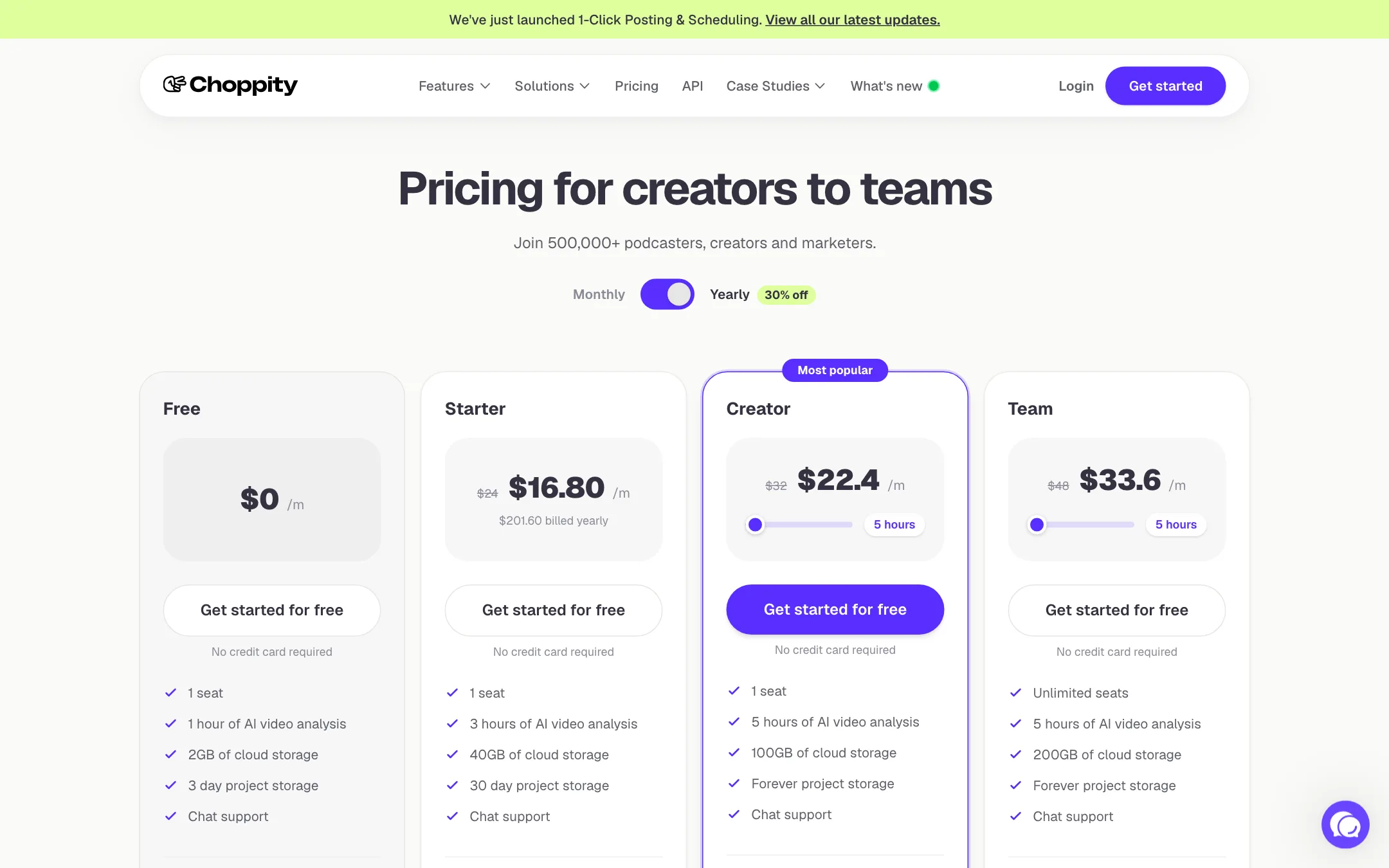The height and width of the screenshot is (868, 1389).
Task: Open the API nav item
Action: [692, 86]
